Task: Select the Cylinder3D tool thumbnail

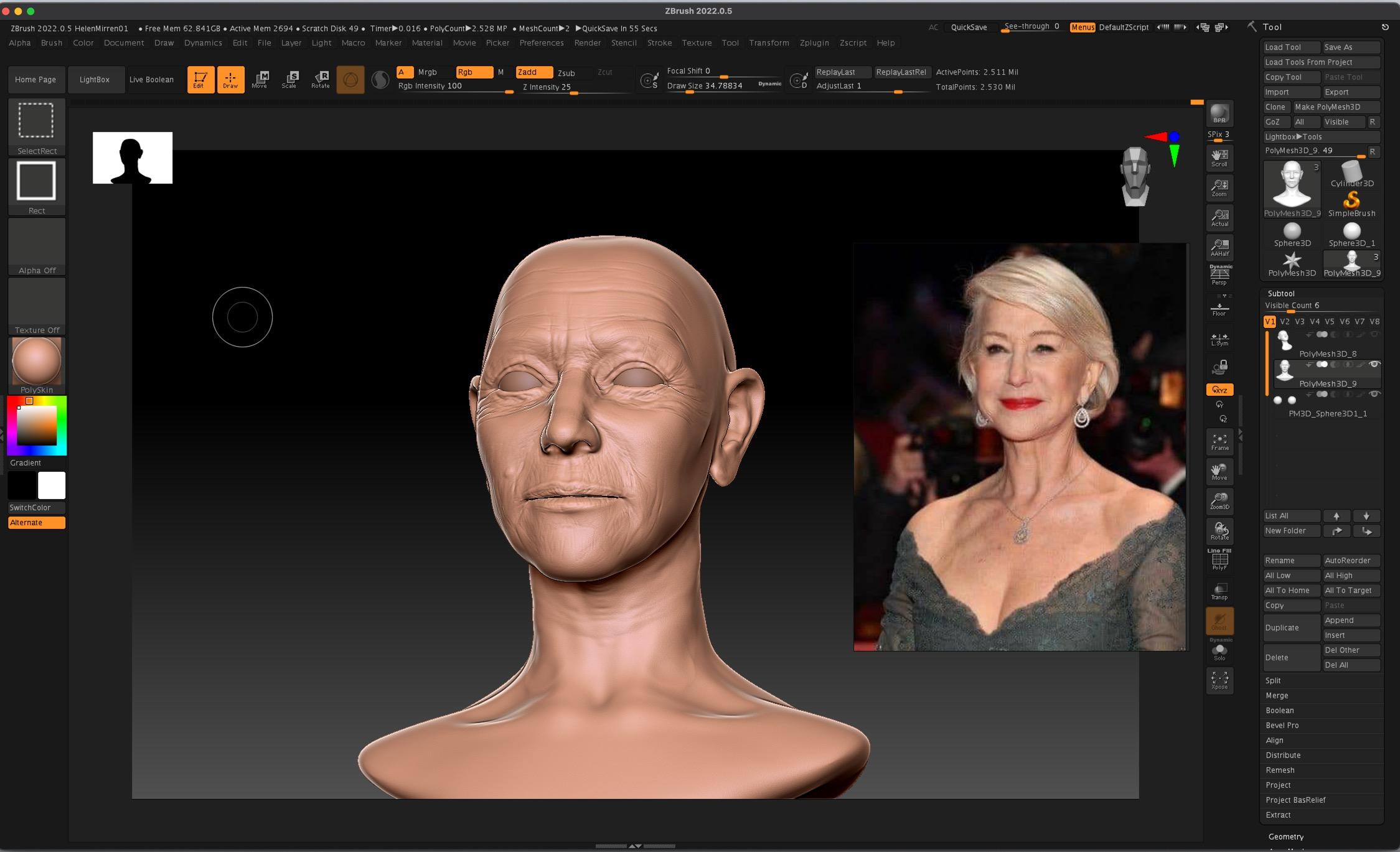Action: (x=1351, y=174)
